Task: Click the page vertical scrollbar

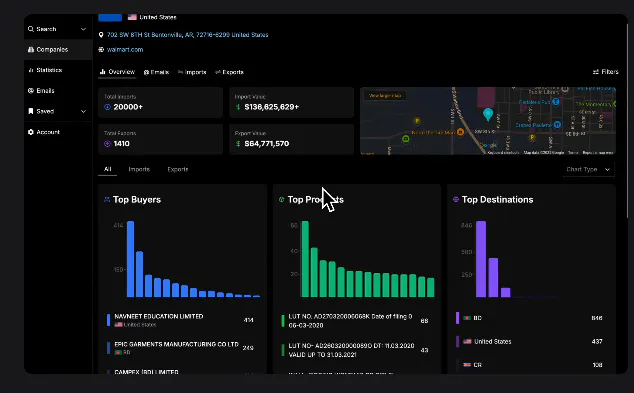Action: click(627, 121)
